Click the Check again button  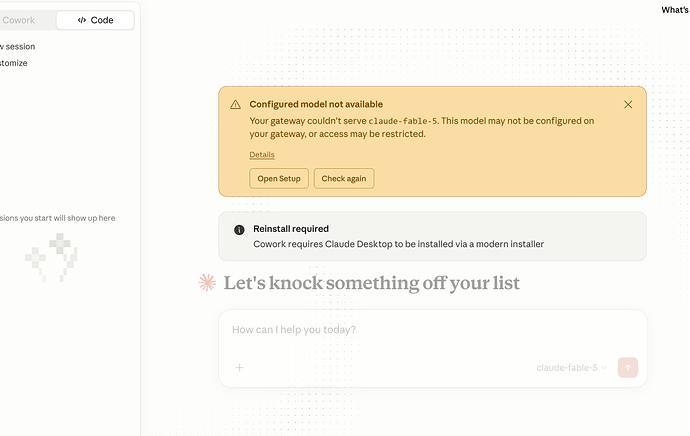[x=344, y=179]
